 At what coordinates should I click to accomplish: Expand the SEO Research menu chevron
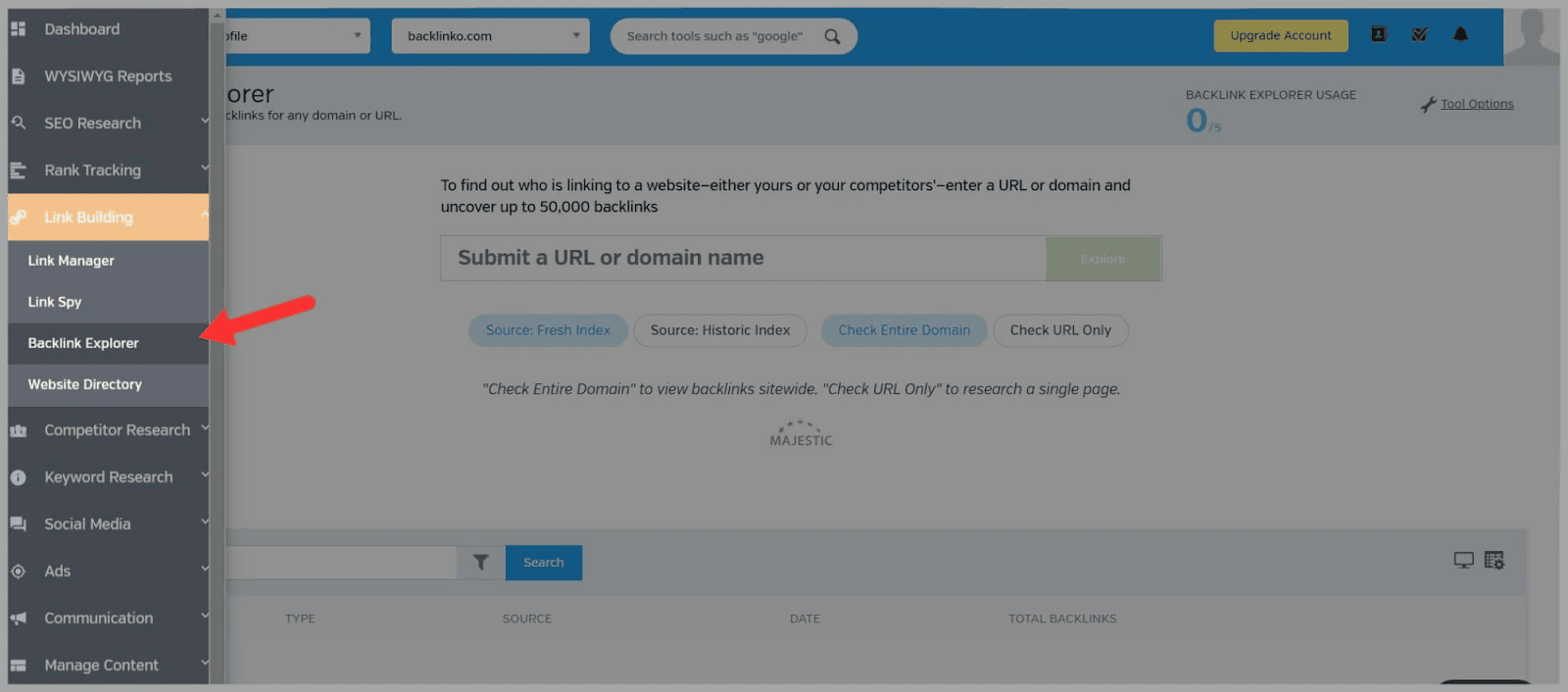click(x=205, y=122)
